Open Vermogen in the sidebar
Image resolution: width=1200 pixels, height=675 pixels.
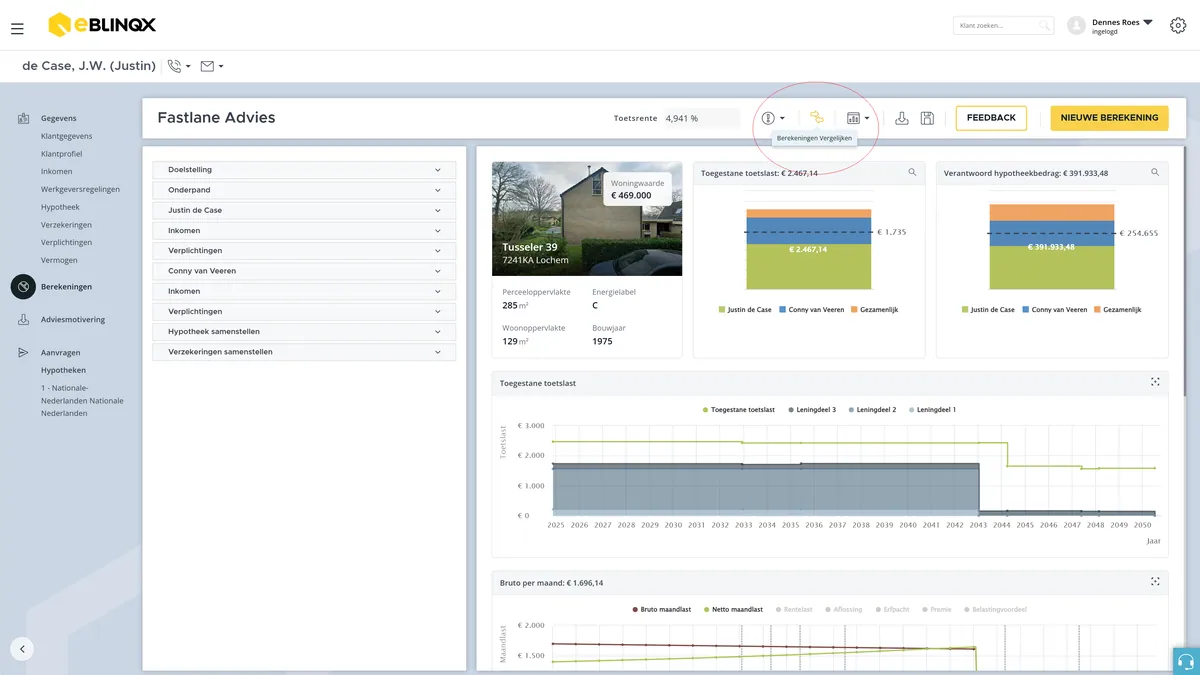59,260
